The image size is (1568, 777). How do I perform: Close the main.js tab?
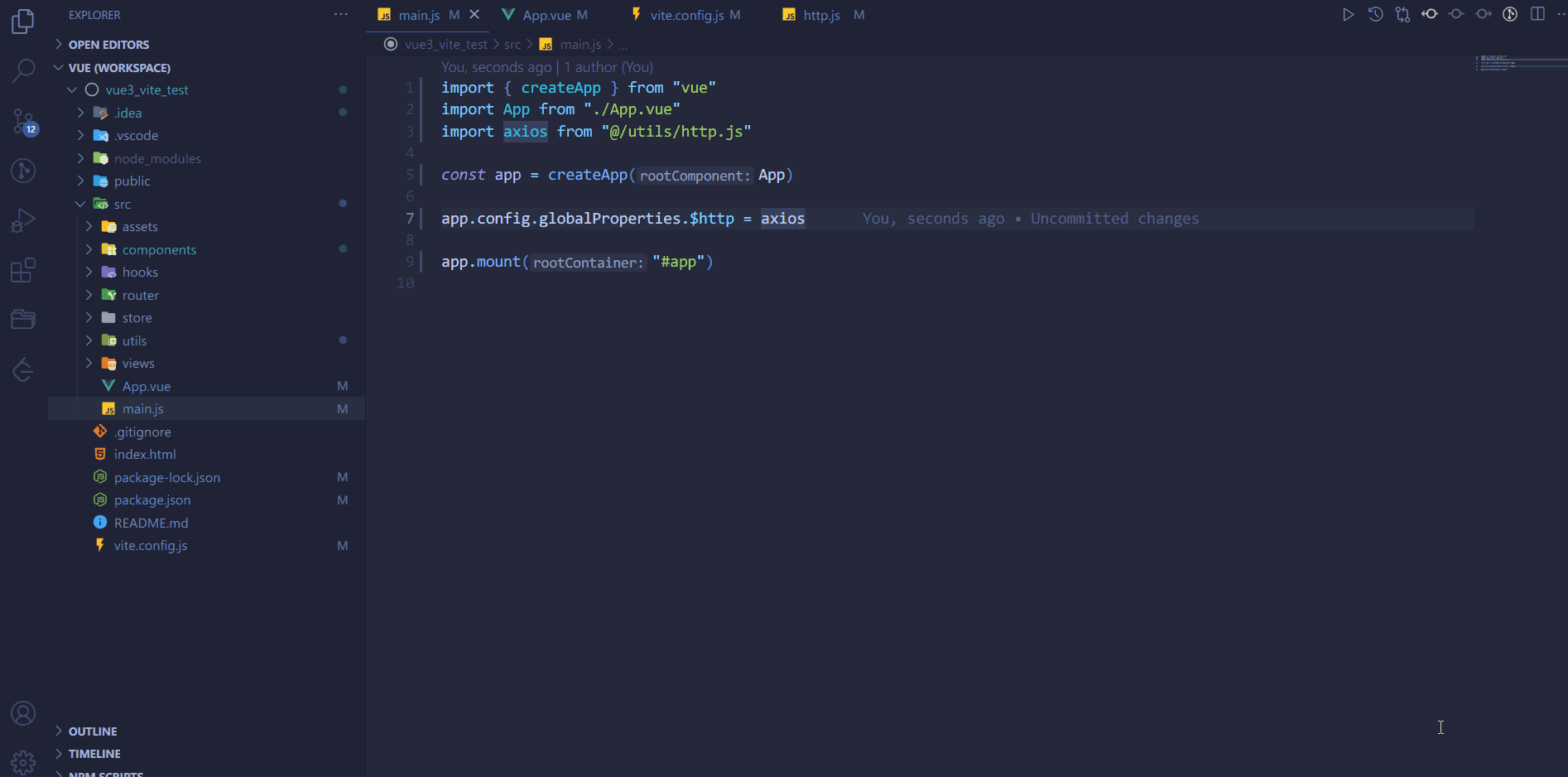[474, 15]
